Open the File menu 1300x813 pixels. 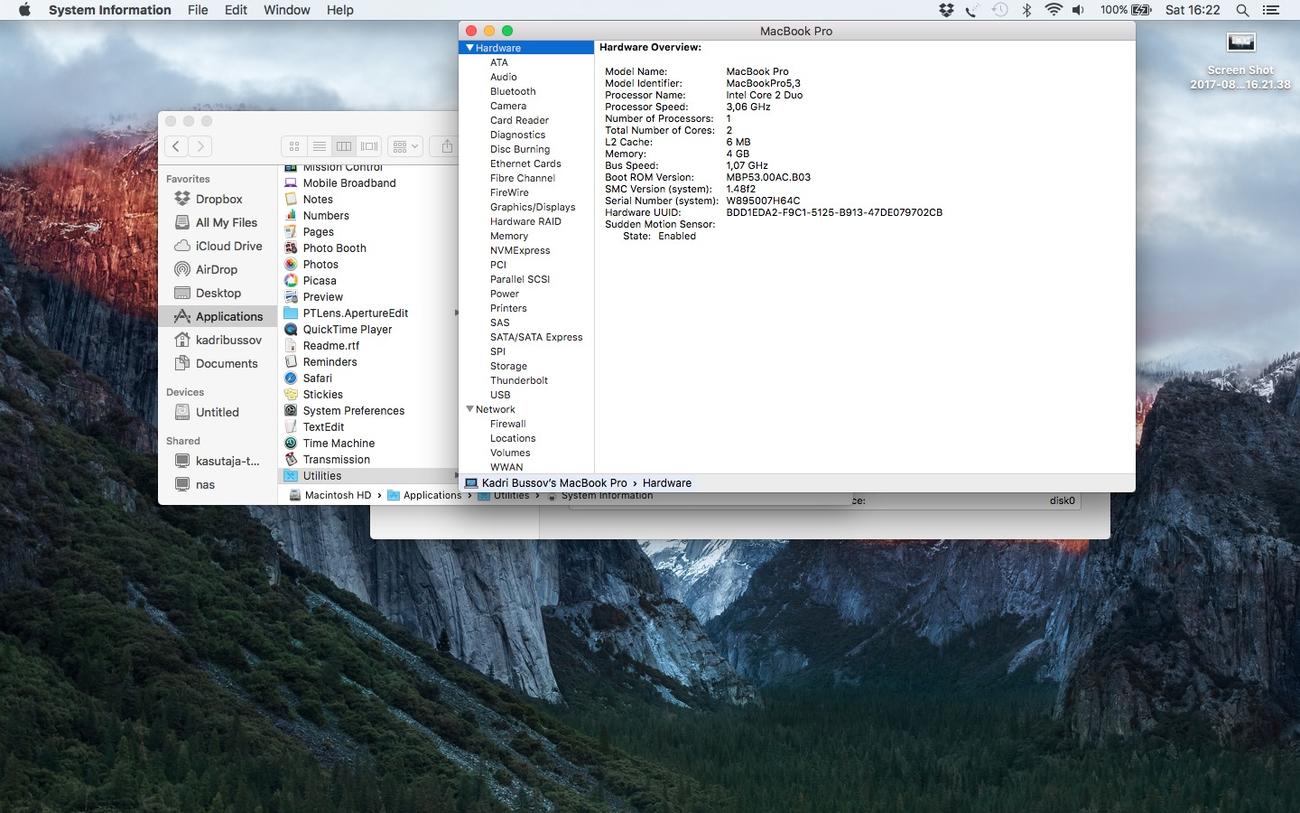click(198, 10)
